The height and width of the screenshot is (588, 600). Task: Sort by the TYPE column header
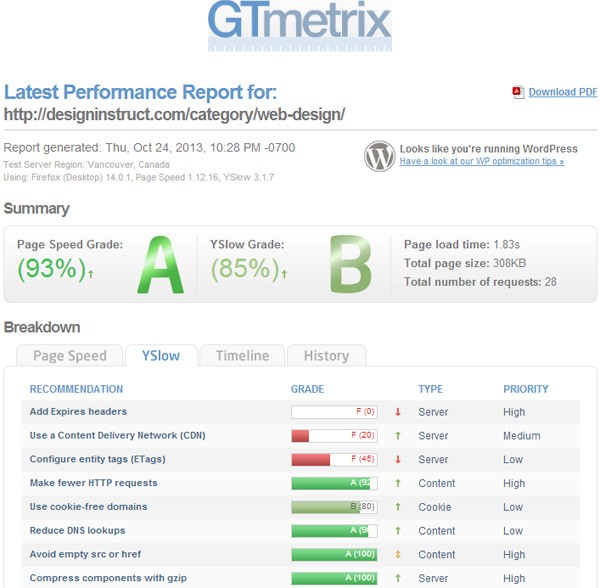point(430,389)
